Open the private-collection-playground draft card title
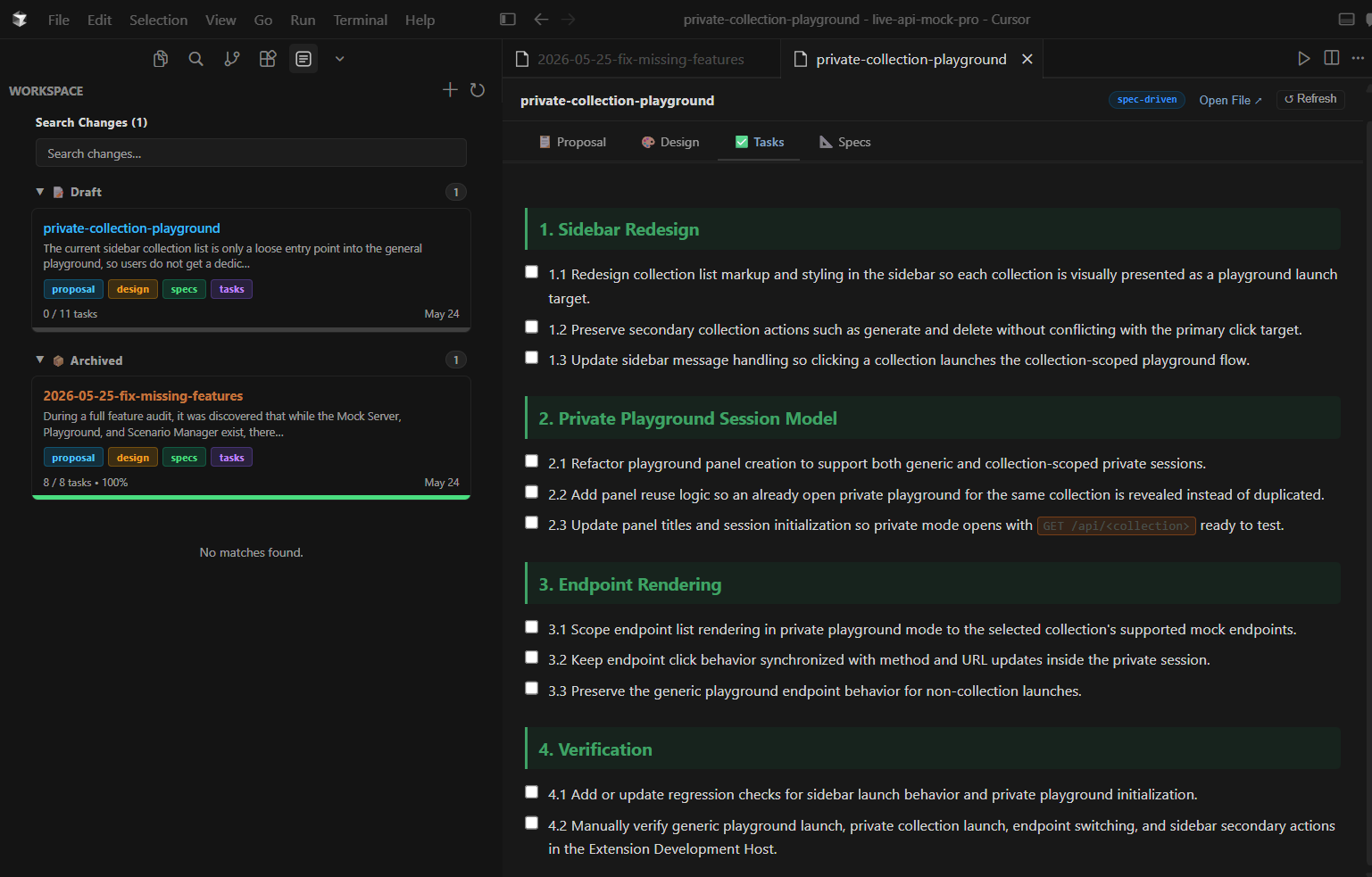The image size is (1372, 877). 131,228
